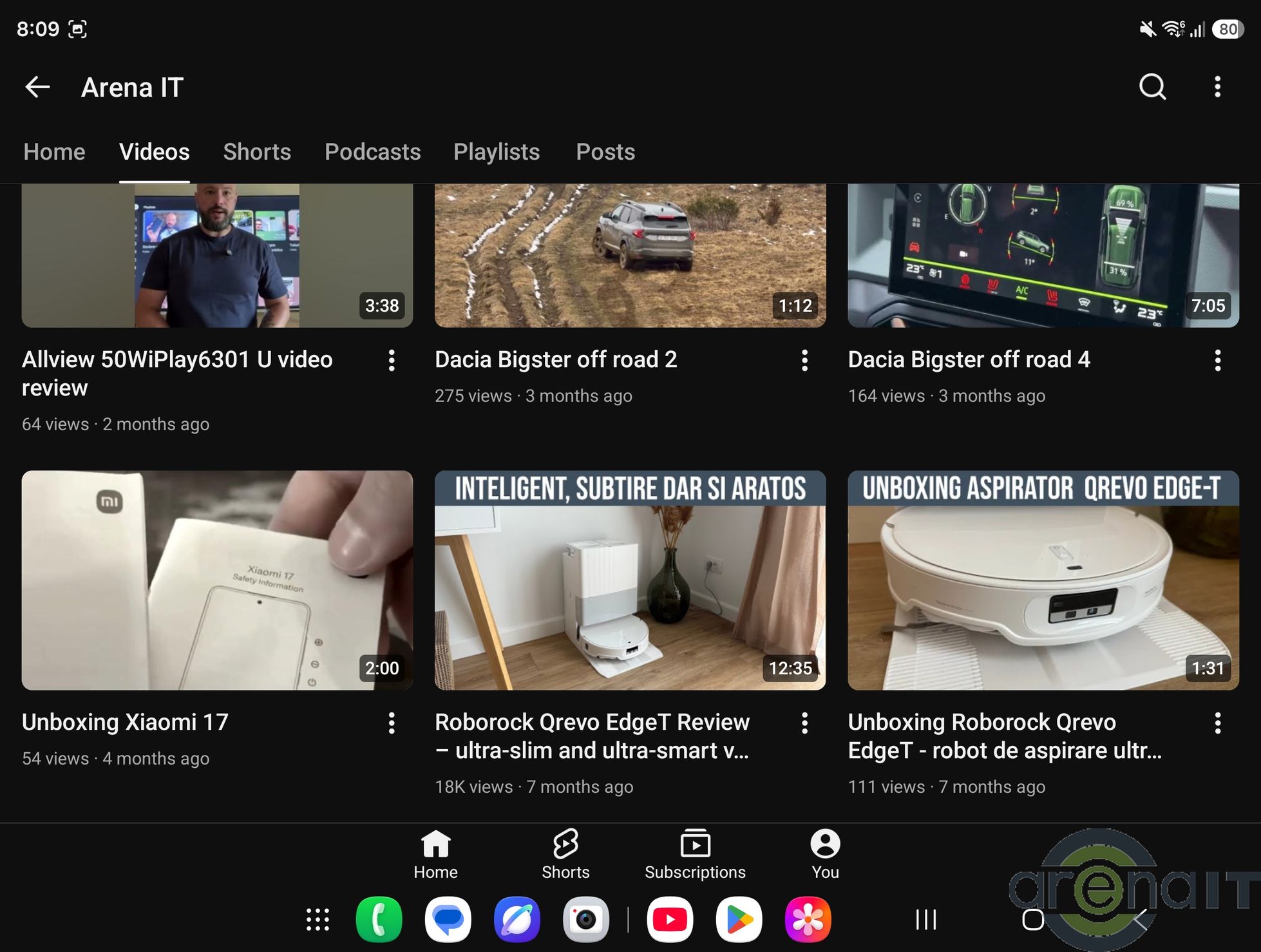Open options for Unboxing Roborock Qrevo EdgeT
1261x952 pixels.
tap(1217, 723)
